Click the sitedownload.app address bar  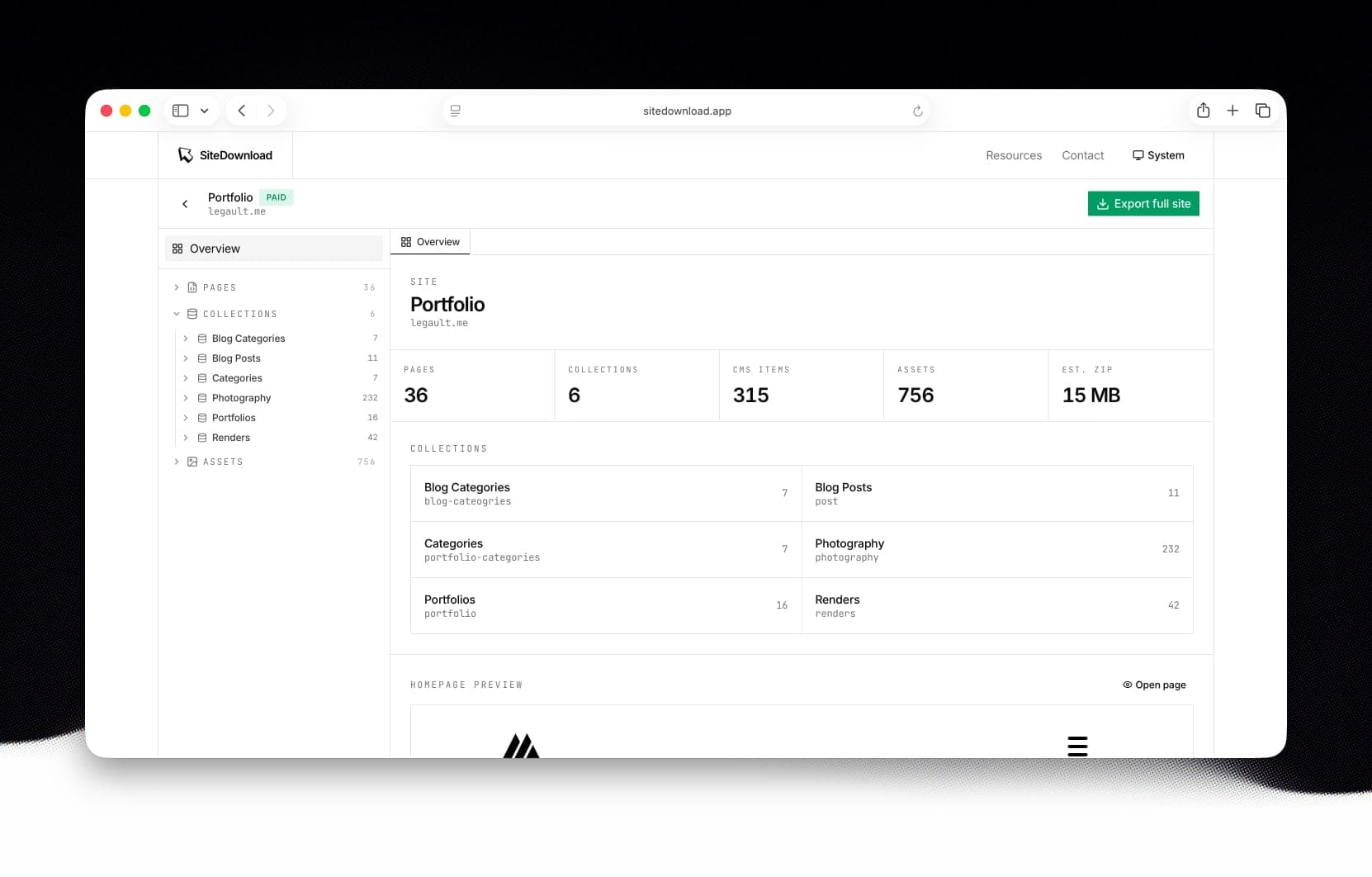click(686, 111)
